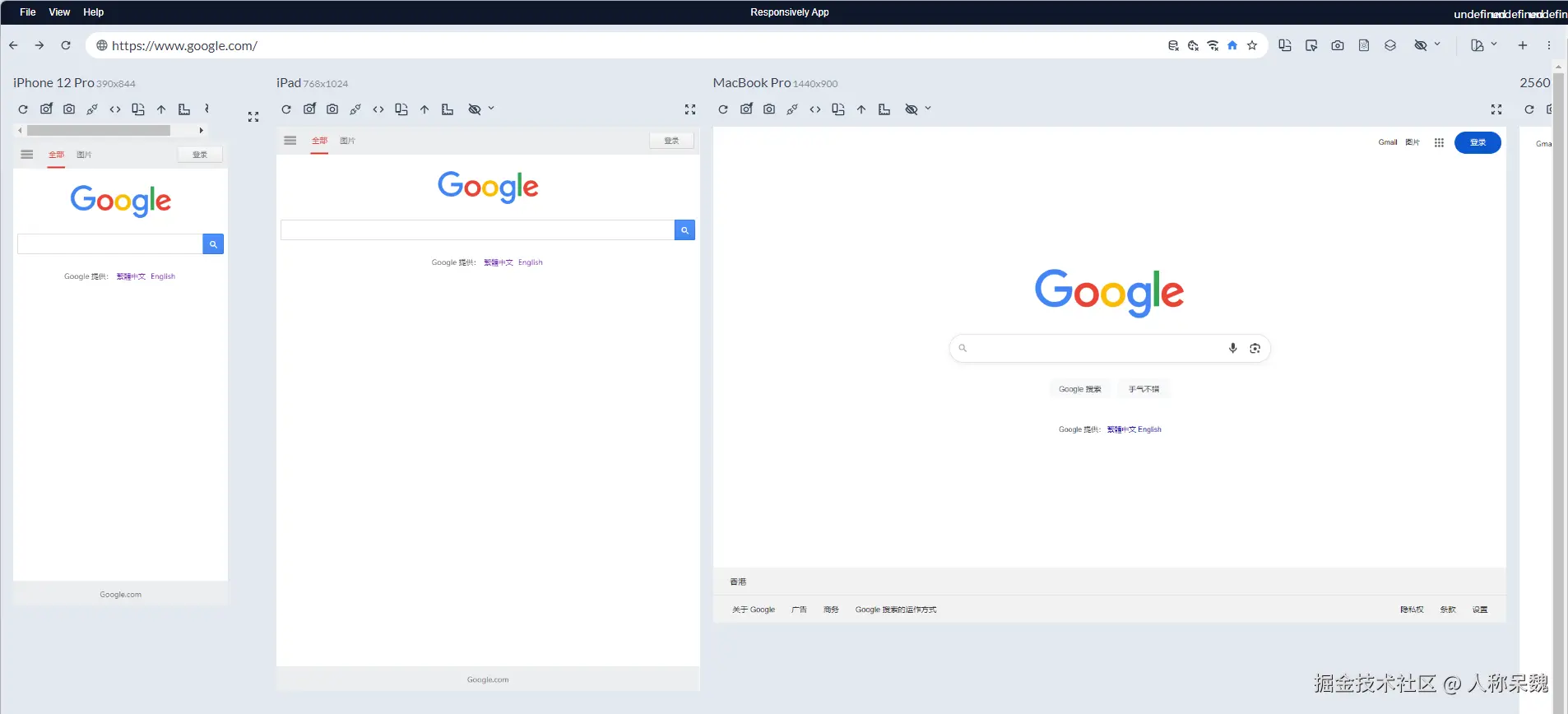Add a new device with plus icon
Screen dimensions: 1568x714
(1523, 45)
